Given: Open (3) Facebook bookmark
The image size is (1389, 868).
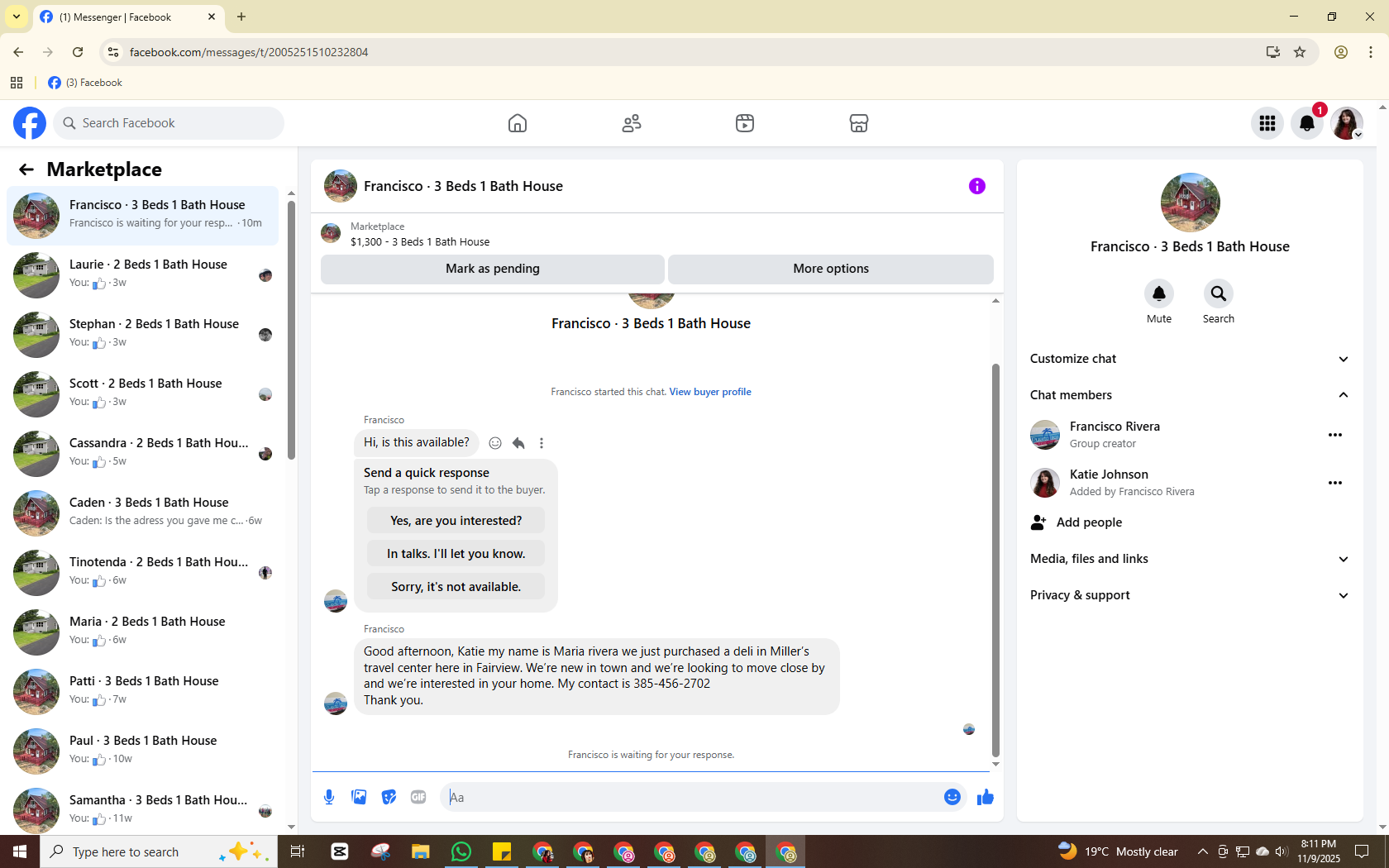Looking at the screenshot, I should [85, 83].
